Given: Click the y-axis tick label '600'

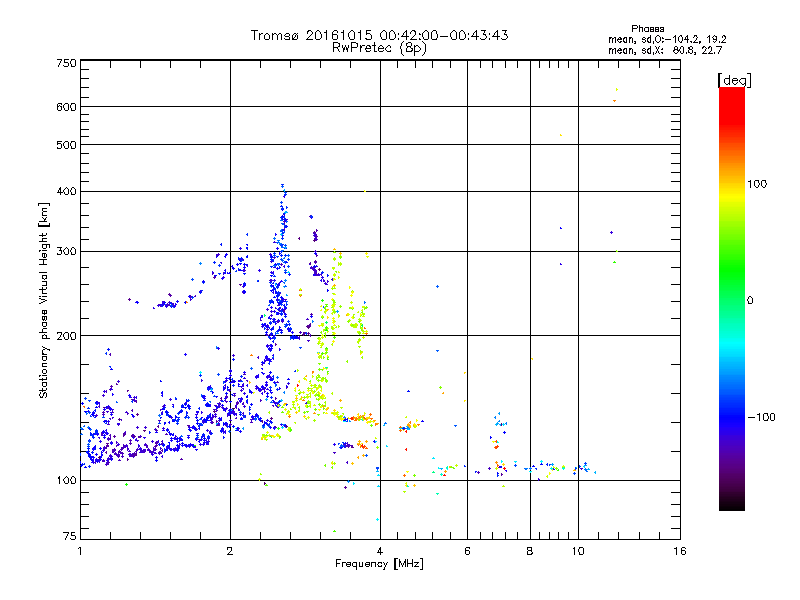Looking at the screenshot, I should (66, 107).
